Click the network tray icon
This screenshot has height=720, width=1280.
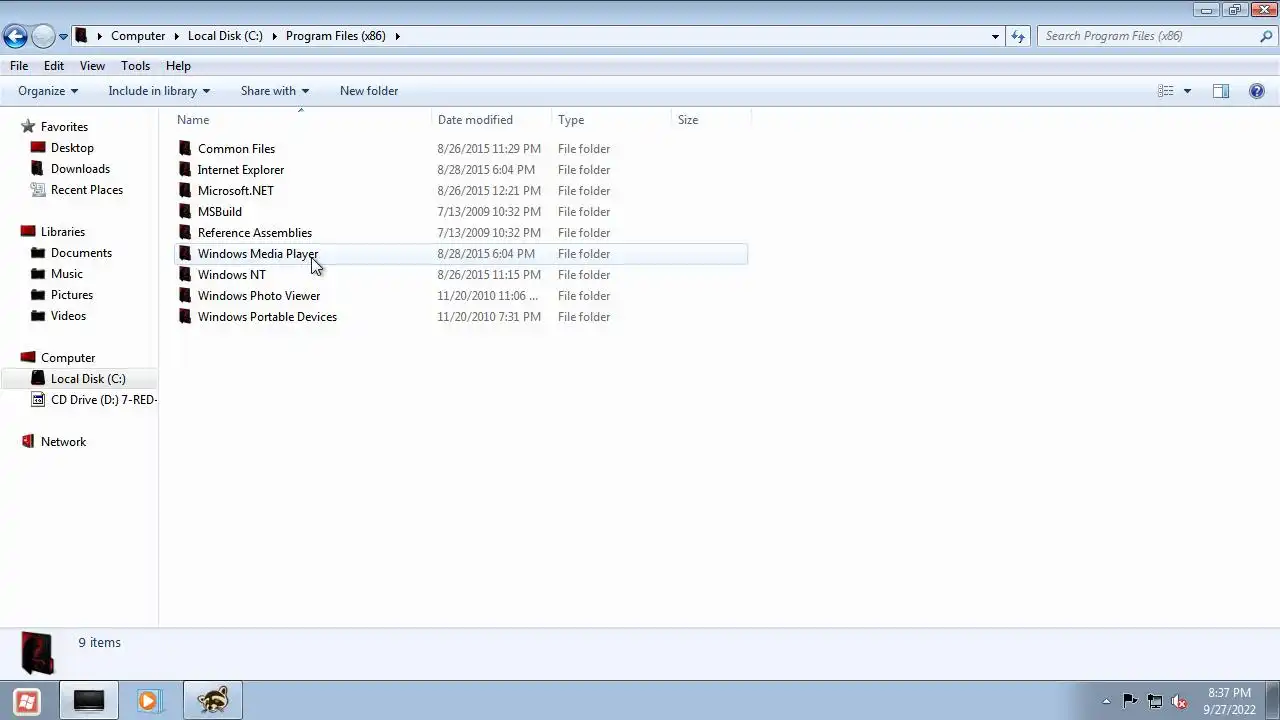point(1155,701)
